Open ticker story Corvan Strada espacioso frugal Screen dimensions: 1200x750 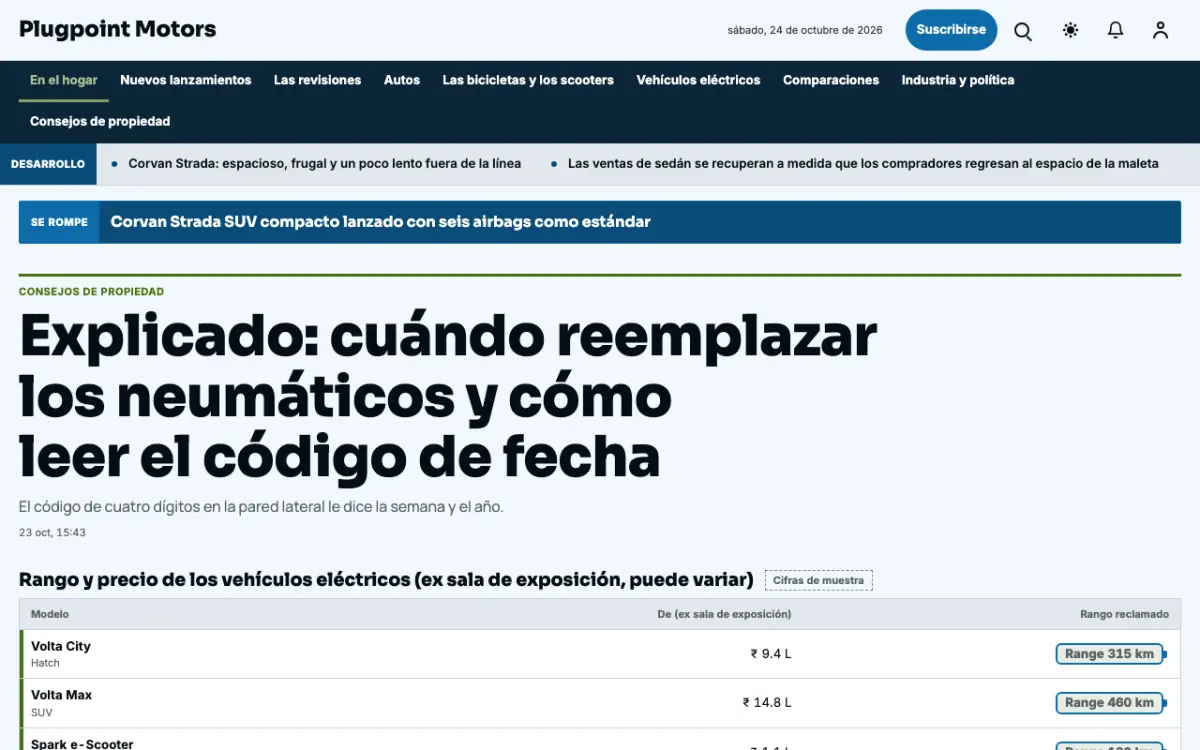click(x=325, y=164)
